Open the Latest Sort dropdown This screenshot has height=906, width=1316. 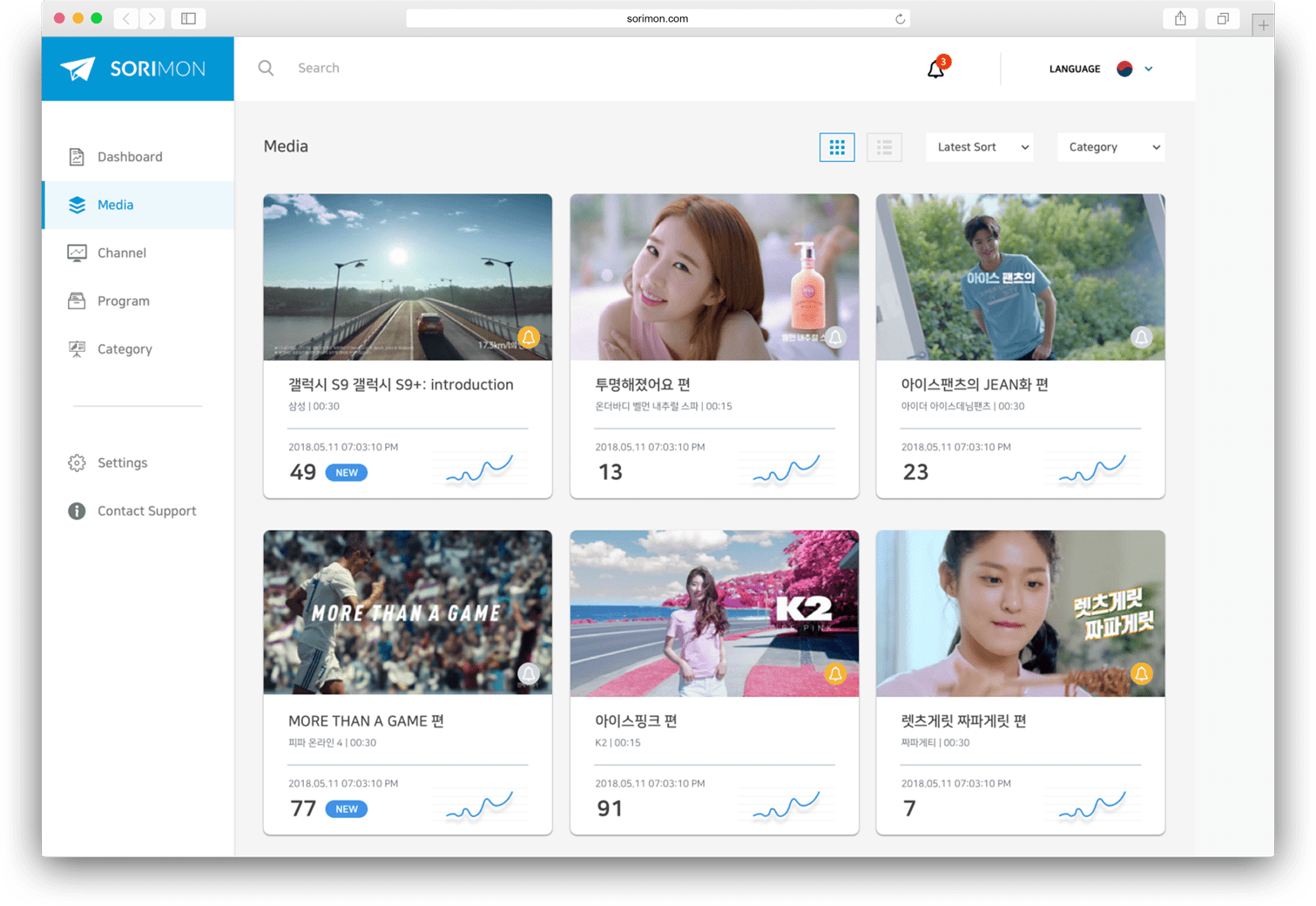[x=982, y=147]
